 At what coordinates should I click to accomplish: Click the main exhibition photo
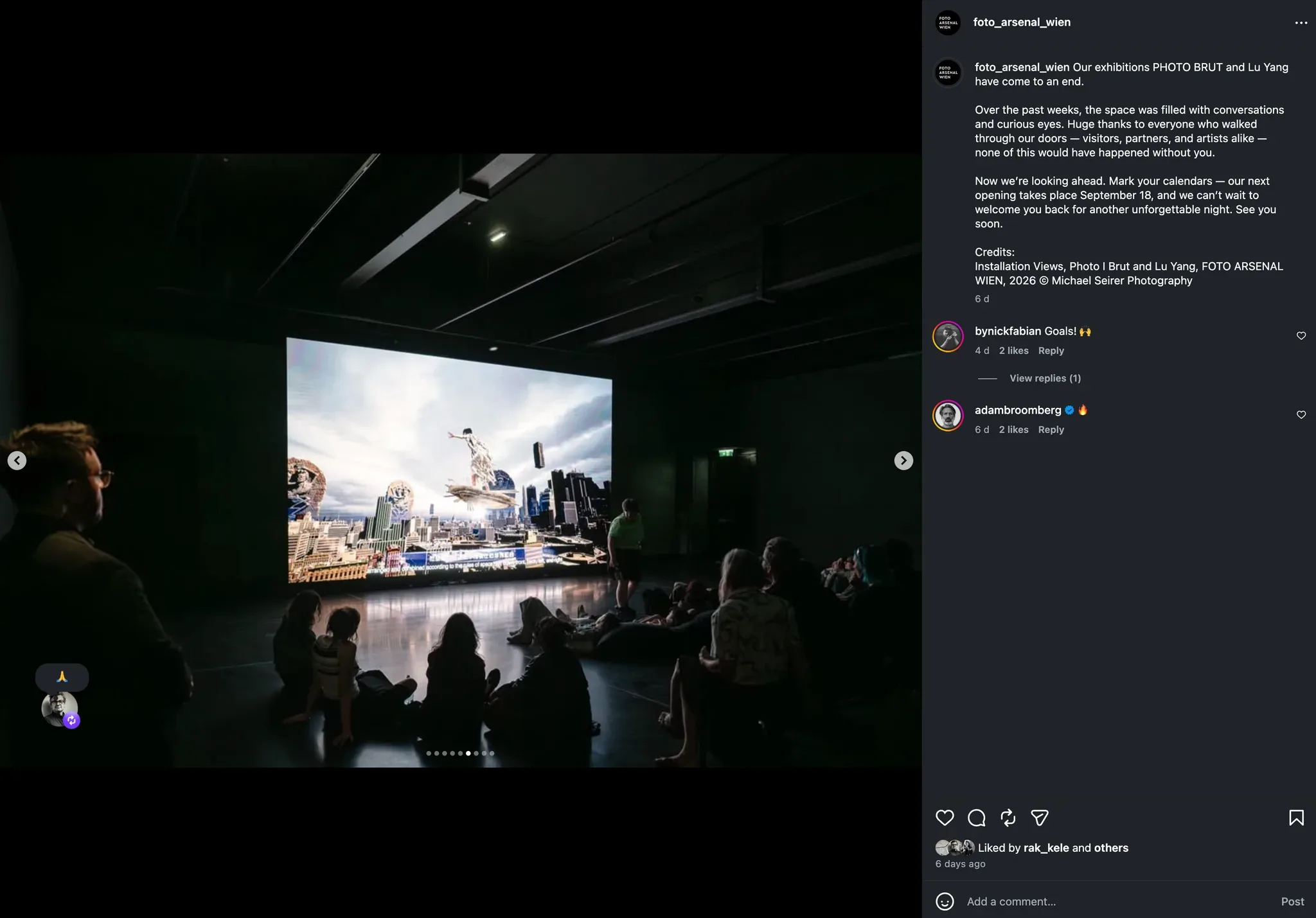pyautogui.click(x=461, y=460)
